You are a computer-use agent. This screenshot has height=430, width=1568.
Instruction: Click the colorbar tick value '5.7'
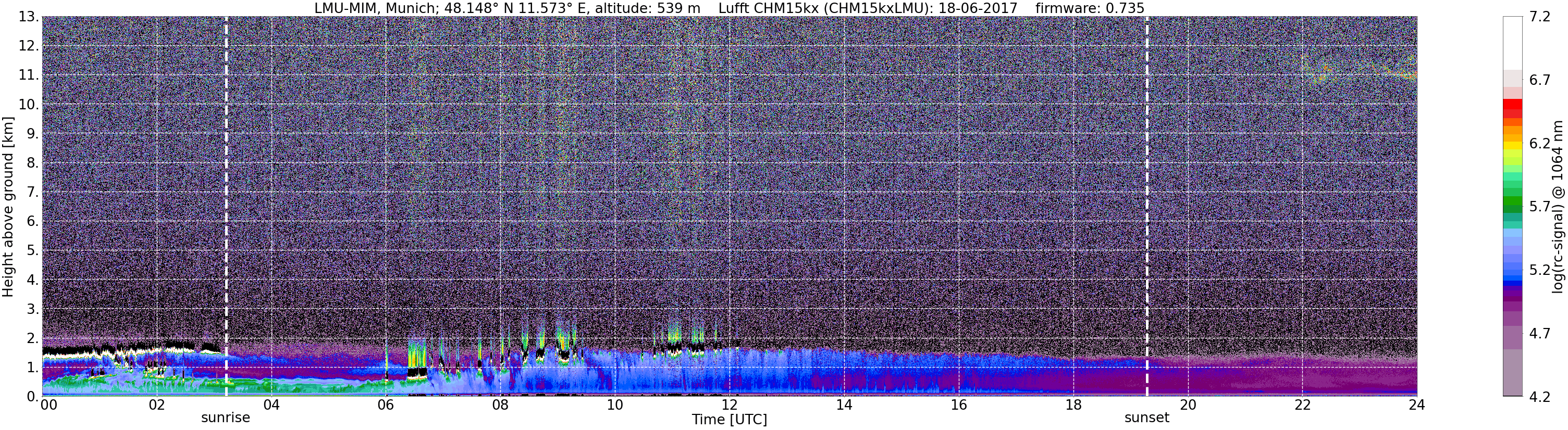pyautogui.click(x=1539, y=207)
